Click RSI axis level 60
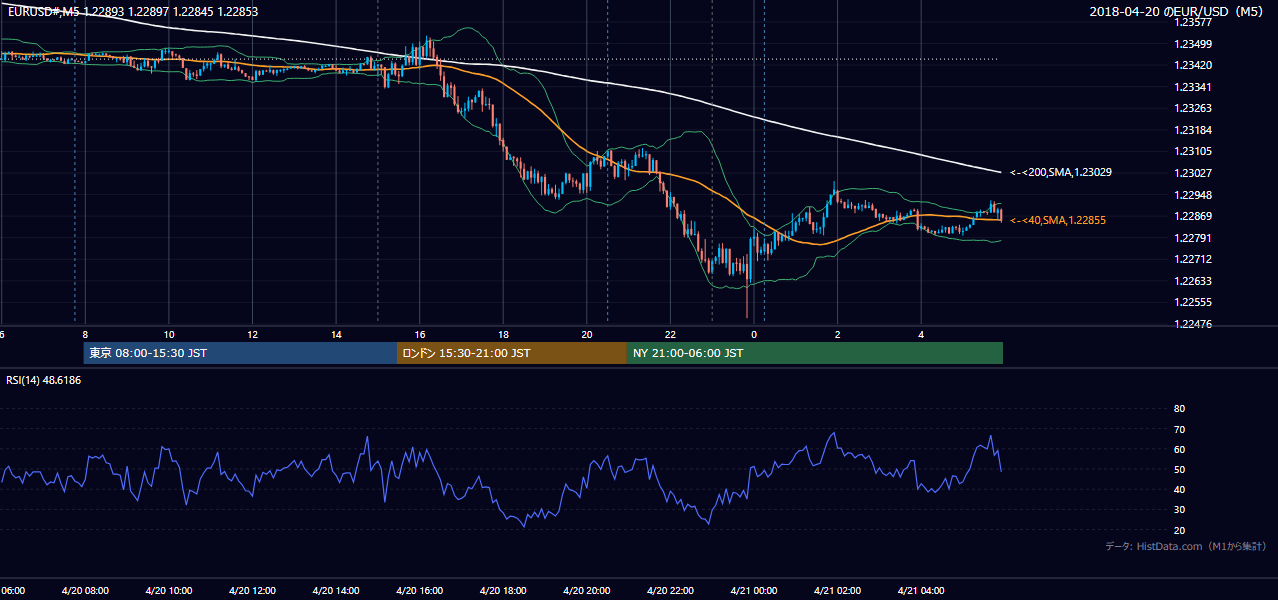 tap(1179, 449)
